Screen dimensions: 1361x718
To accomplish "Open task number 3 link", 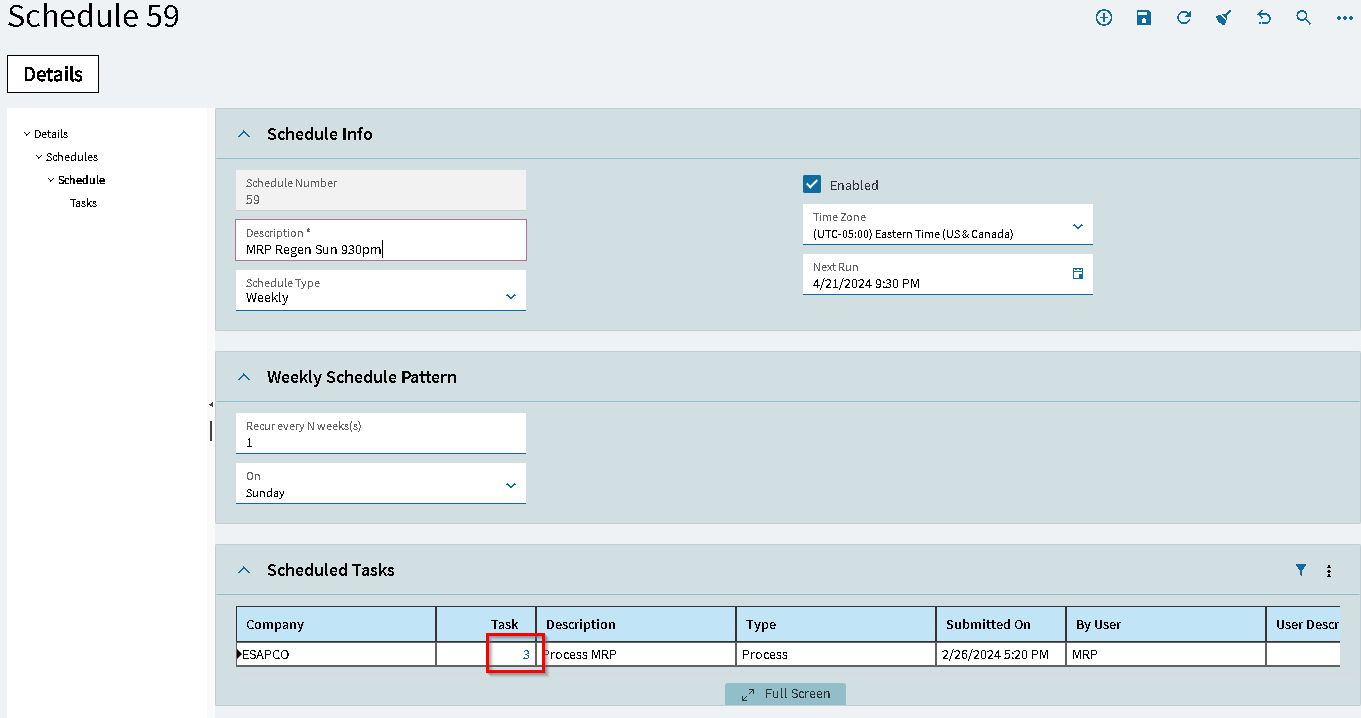I will (x=526, y=654).
